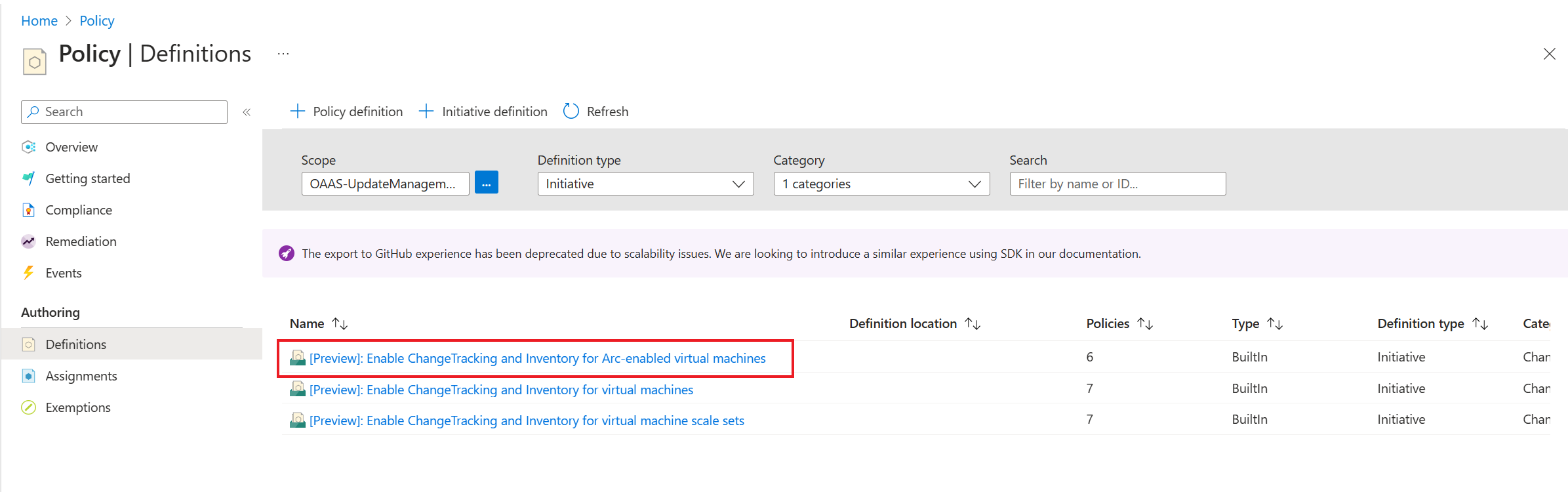
Task: Open Exemptions under Authoring
Action: (x=78, y=407)
